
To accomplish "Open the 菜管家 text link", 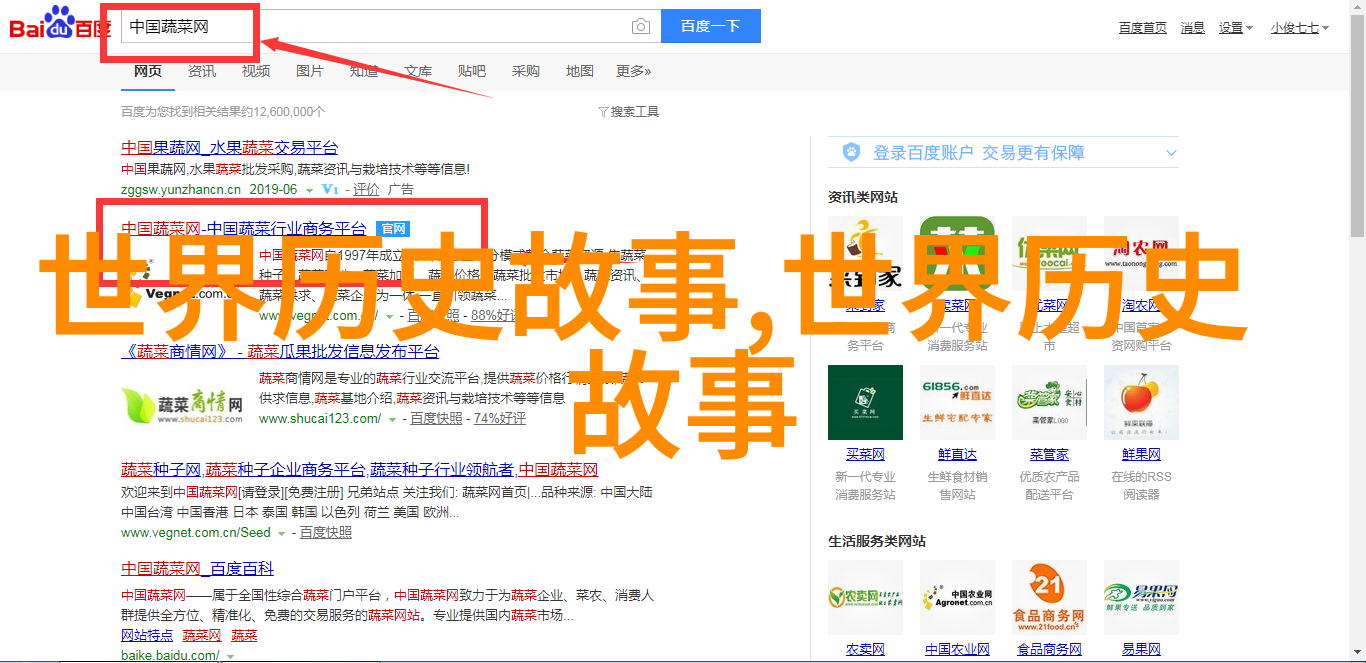I will (x=1049, y=455).
